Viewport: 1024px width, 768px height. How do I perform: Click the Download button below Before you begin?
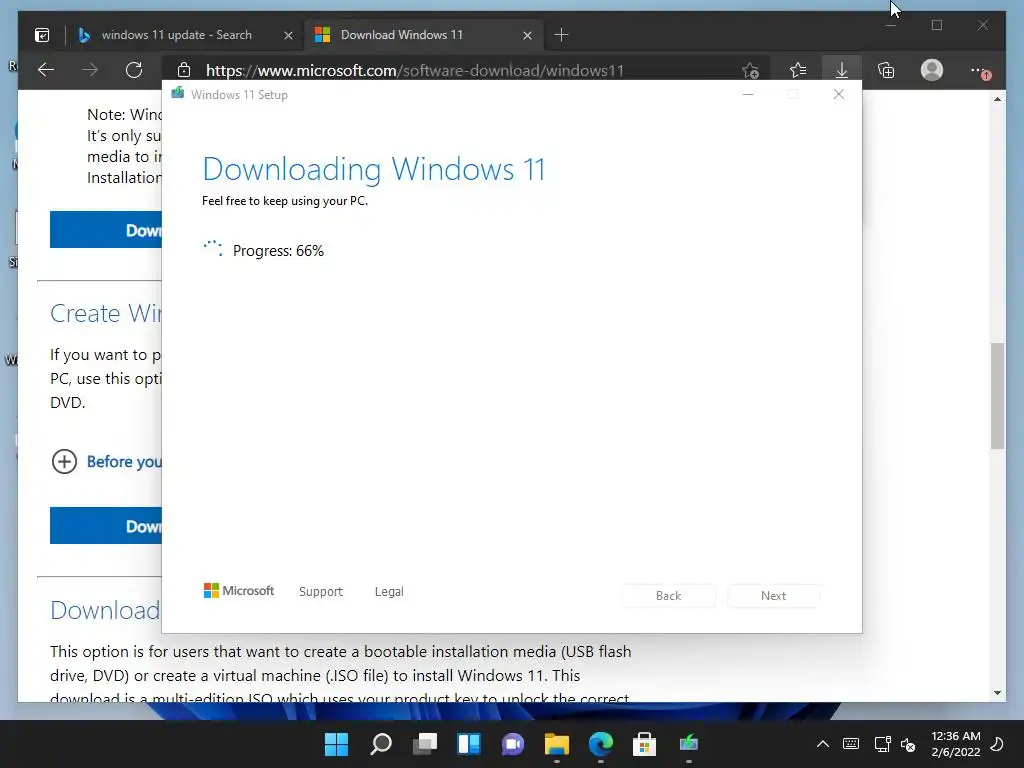(x=106, y=526)
